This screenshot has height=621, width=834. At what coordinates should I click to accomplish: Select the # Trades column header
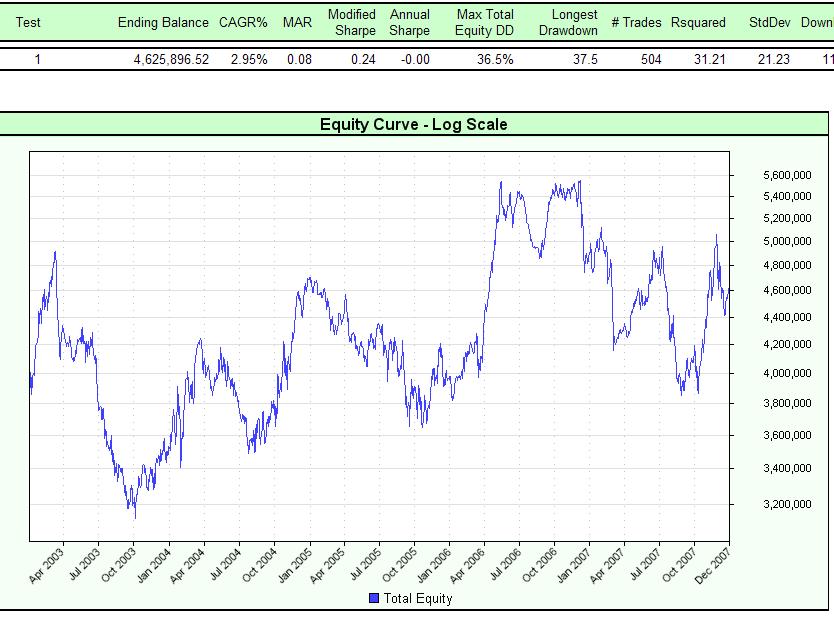[636, 22]
